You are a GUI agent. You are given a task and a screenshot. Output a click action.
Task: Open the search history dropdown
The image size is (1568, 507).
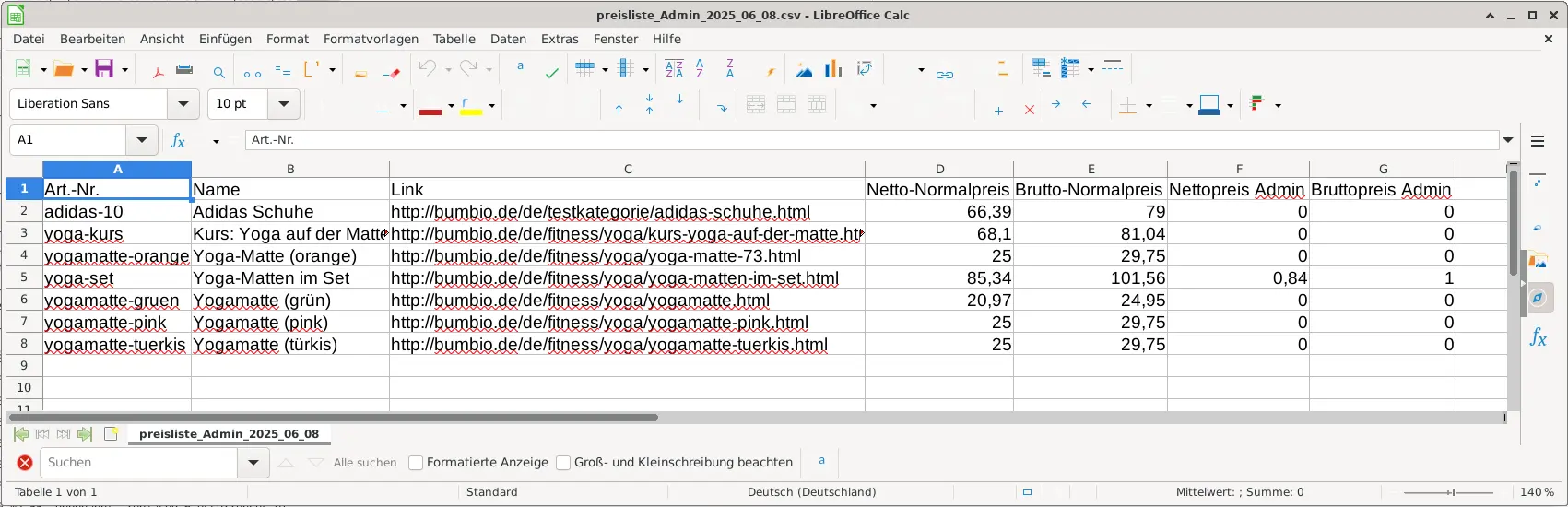tap(253, 463)
